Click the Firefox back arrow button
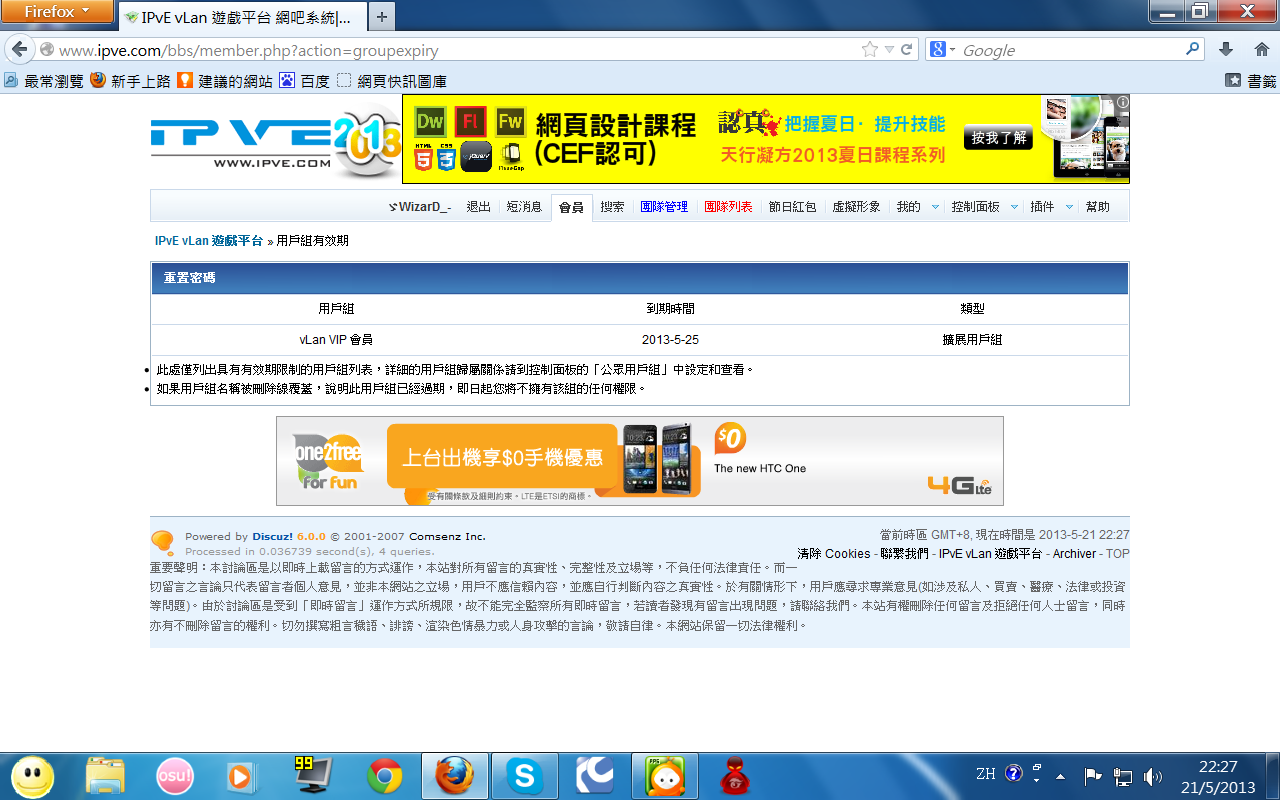The width and height of the screenshot is (1280, 800). tap(20, 49)
